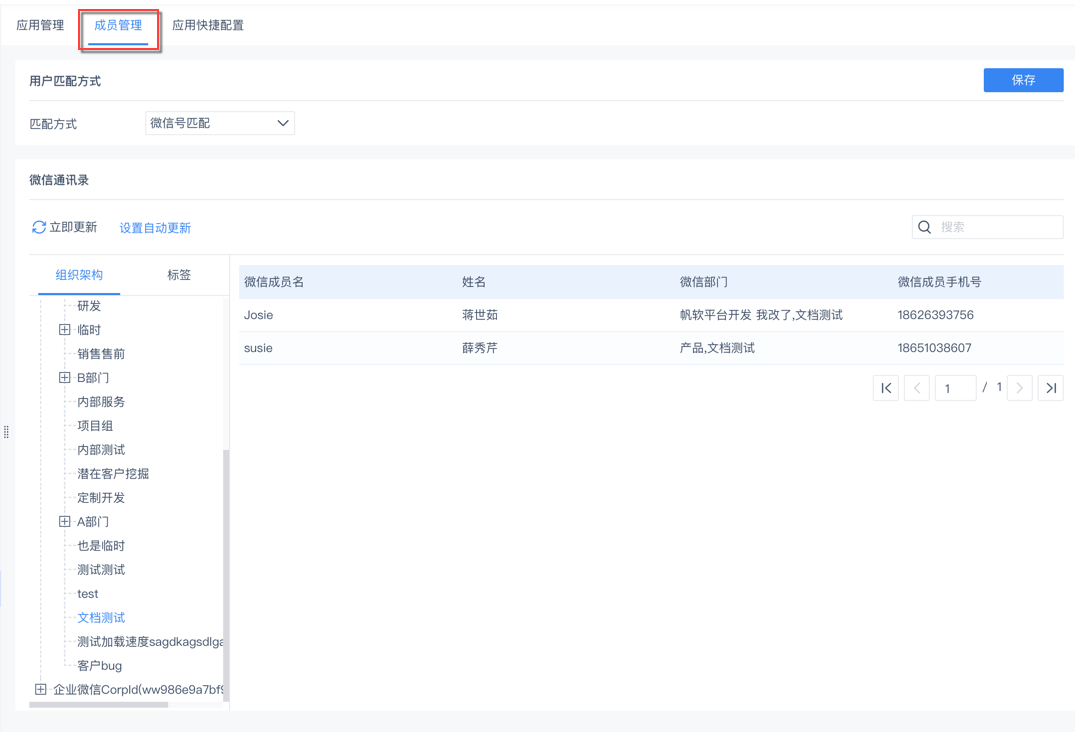Click the 临时 node label
This screenshot has height=732, width=1075.
[x=89, y=330]
